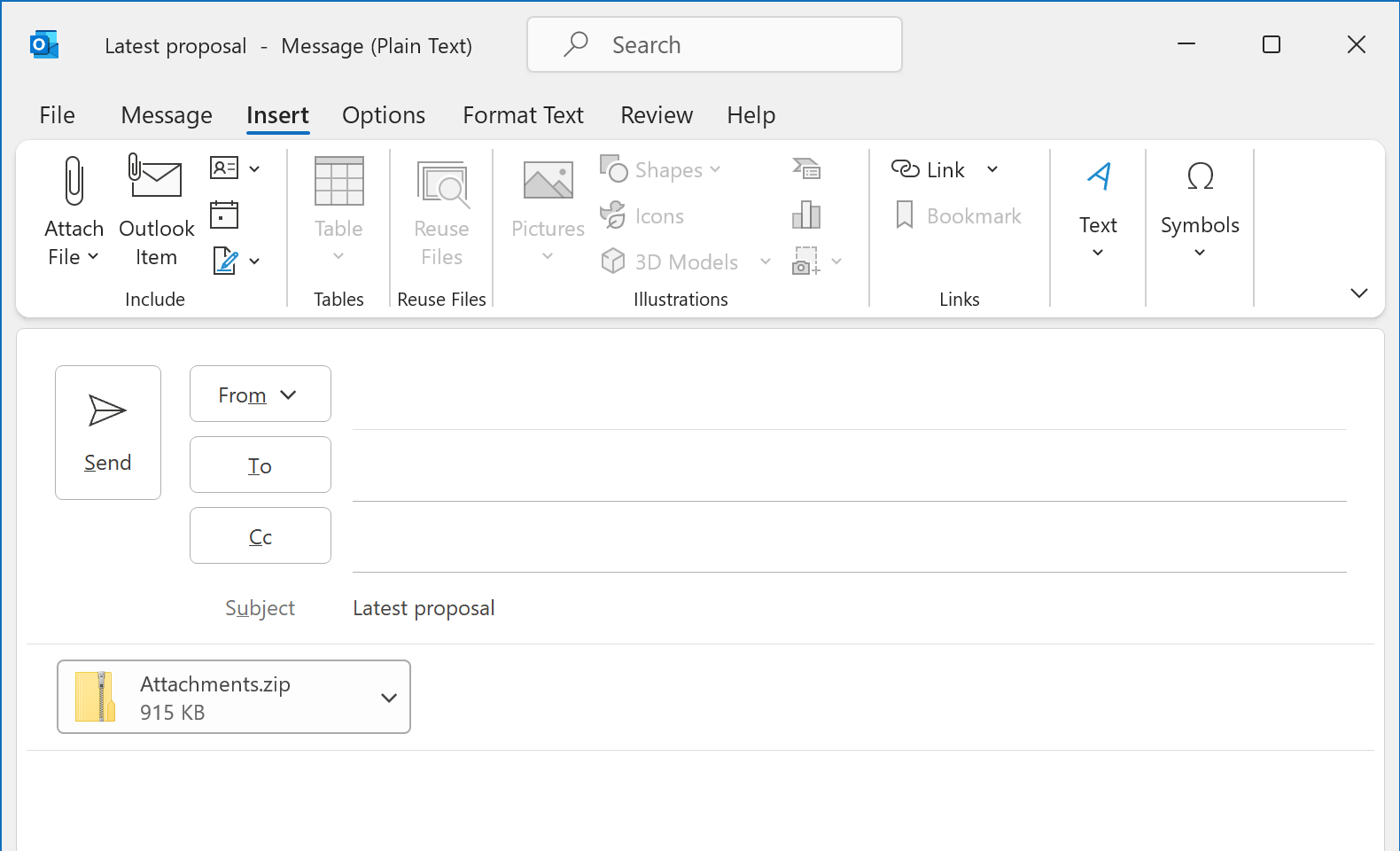Click the Calendar icon in the Include group
The width and height of the screenshot is (1400, 851).
(224, 215)
